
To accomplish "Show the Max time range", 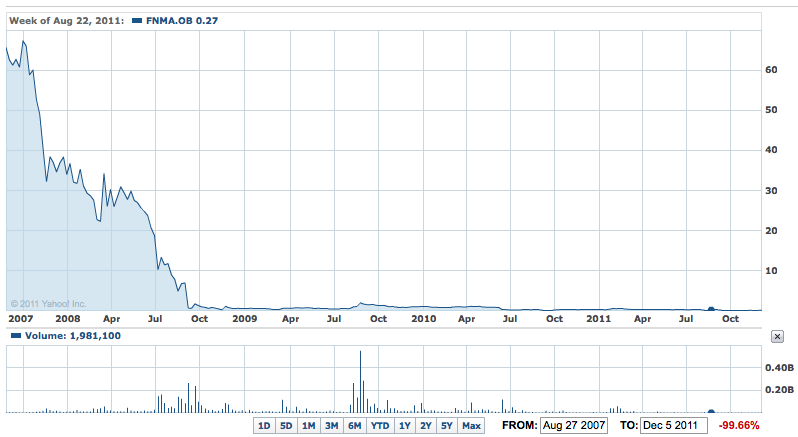I will pyautogui.click(x=471, y=425).
